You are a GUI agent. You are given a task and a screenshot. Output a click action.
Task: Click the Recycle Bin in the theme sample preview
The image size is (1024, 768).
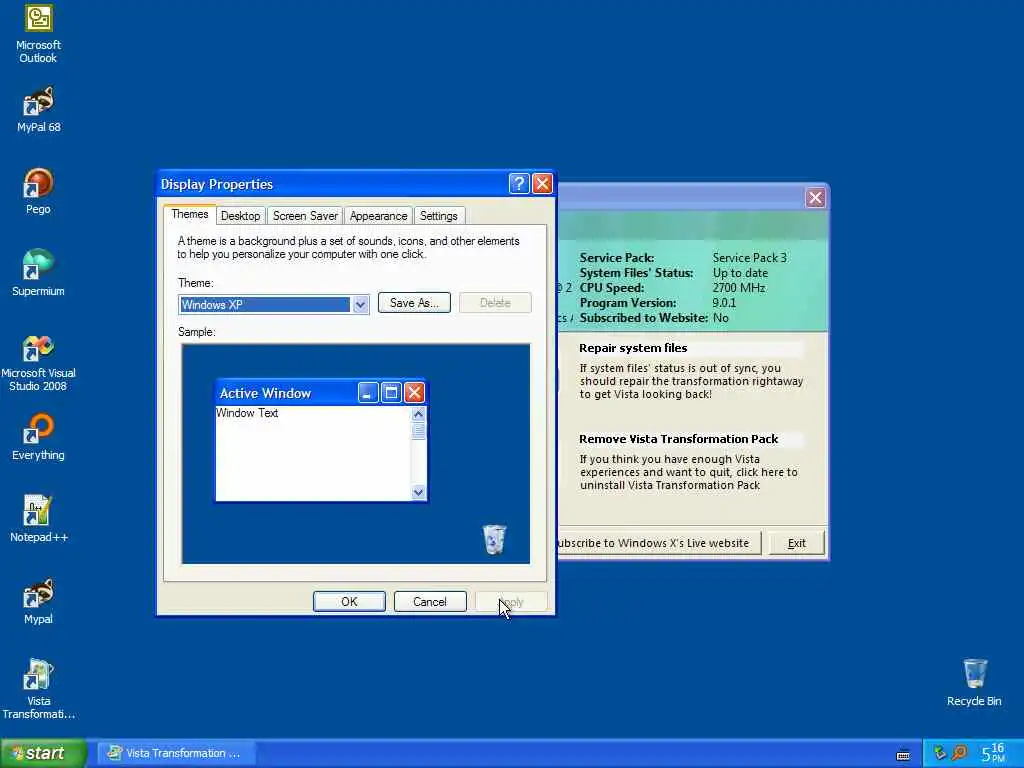[494, 539]
